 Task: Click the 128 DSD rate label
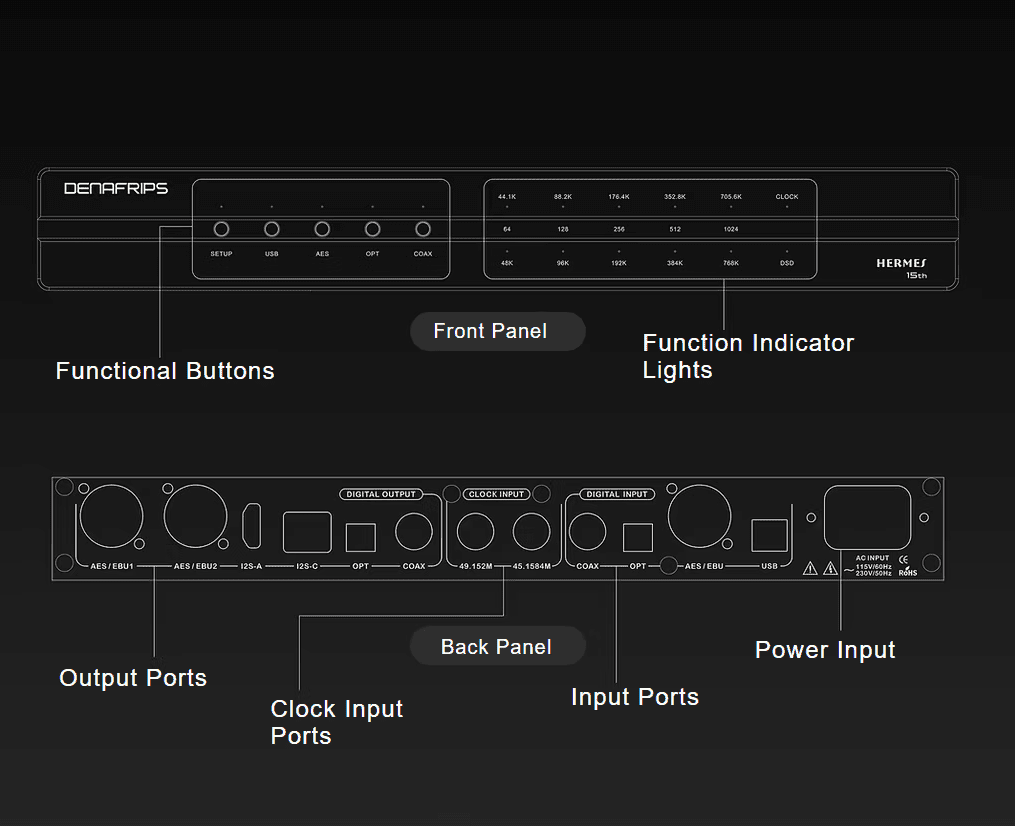point(563,229)
